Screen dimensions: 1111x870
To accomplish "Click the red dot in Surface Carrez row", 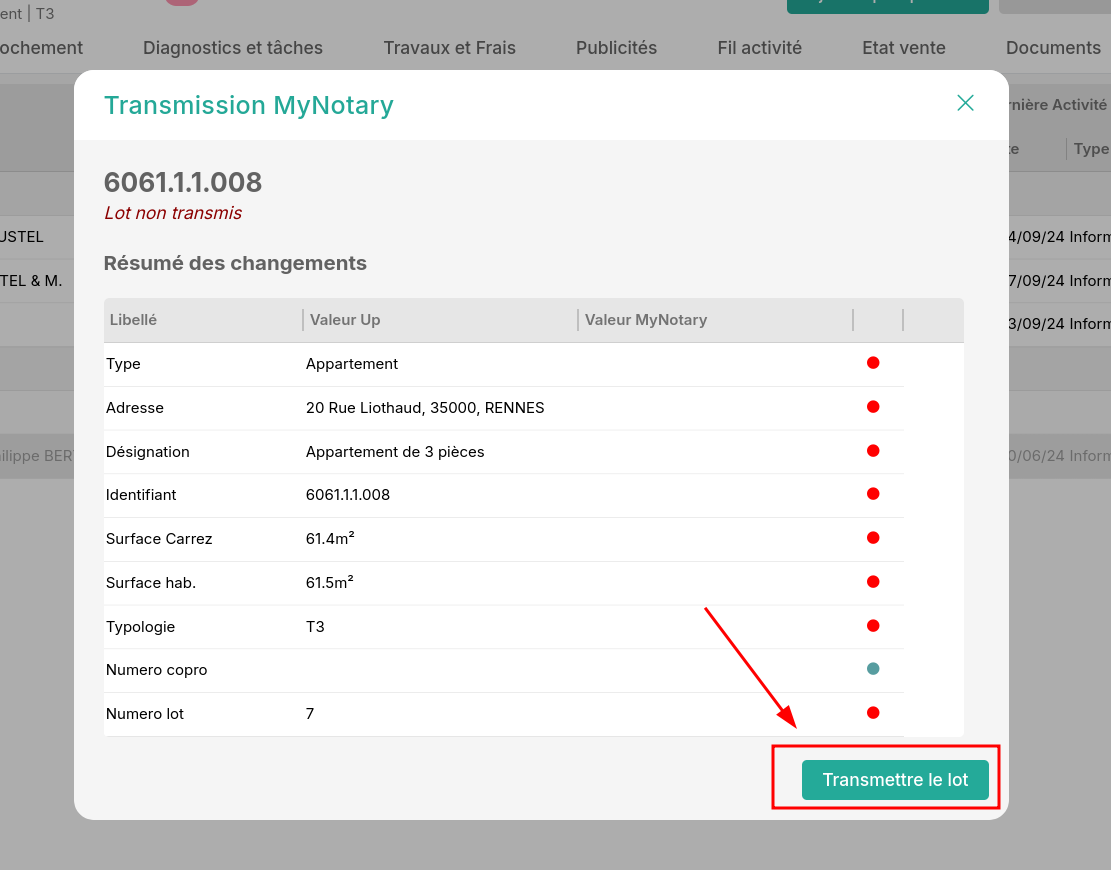I will (x=873, y=538).
